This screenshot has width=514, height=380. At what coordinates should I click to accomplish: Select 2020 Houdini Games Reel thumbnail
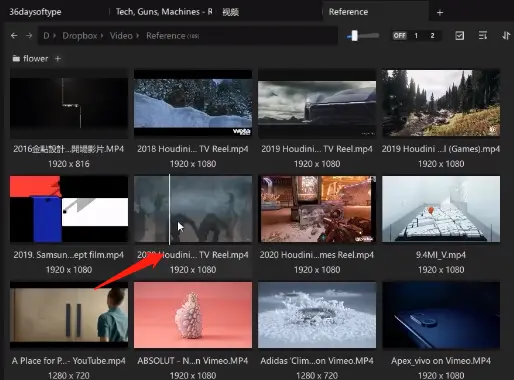point(317,209)
